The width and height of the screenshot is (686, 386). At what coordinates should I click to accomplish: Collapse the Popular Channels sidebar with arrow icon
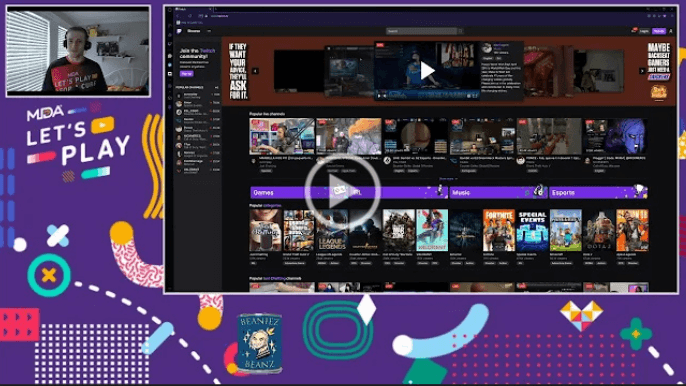click(217, 88)
